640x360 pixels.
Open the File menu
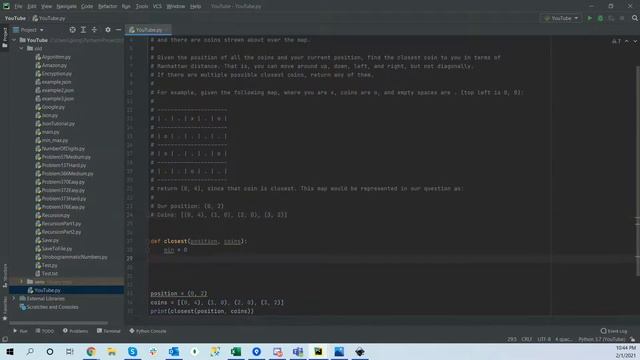click(x=18, y=6)
